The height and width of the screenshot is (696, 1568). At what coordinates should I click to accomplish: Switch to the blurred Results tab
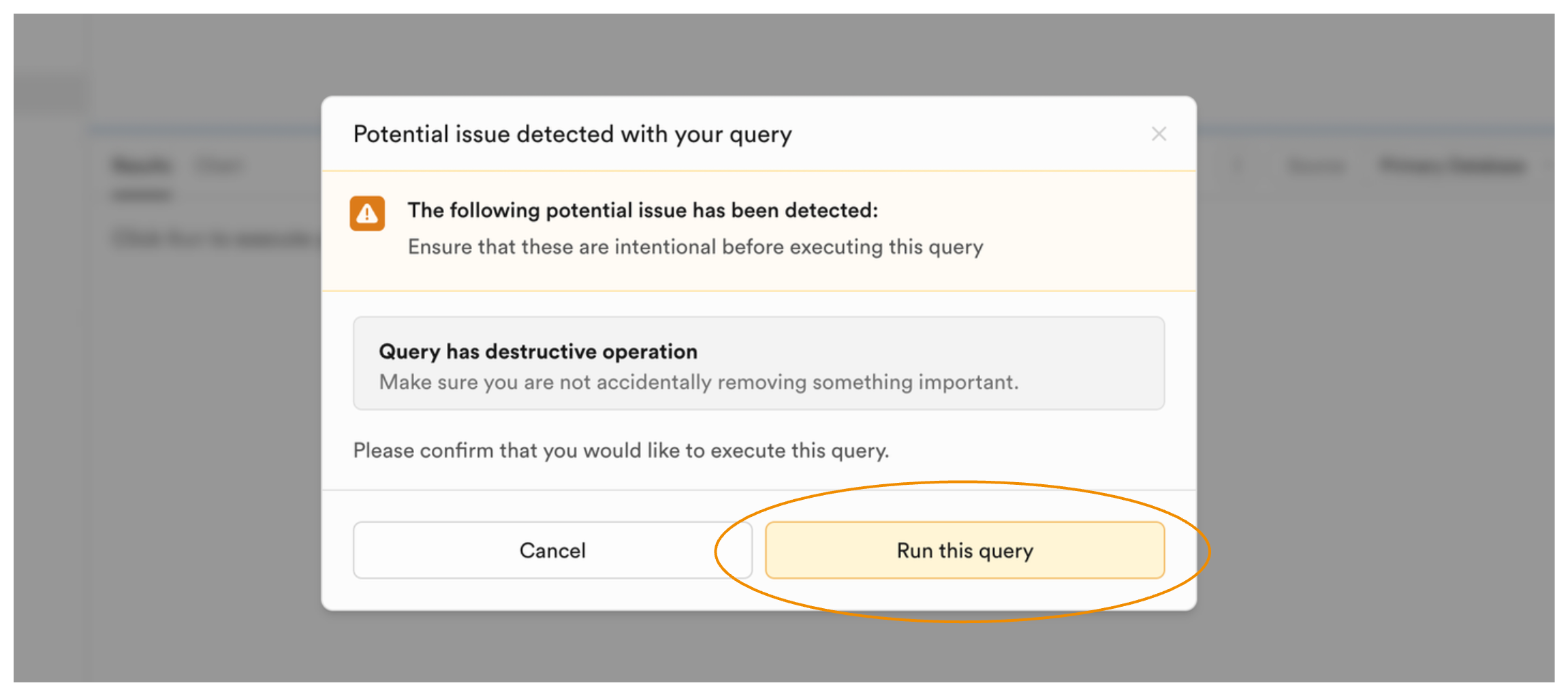point(142,165)
